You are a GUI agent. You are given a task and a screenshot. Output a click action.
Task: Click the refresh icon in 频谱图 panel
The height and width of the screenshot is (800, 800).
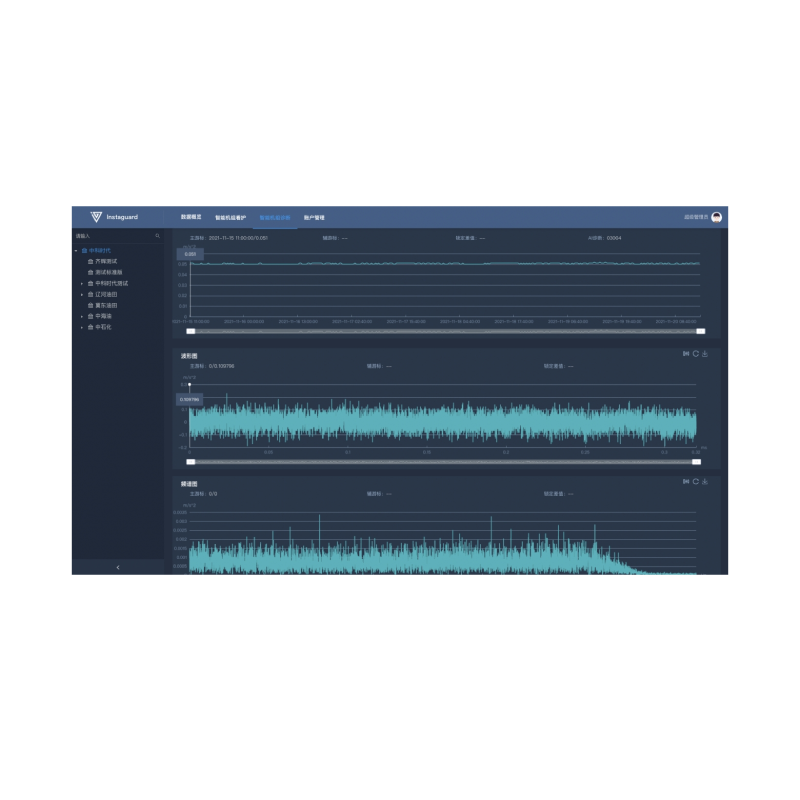coord(696,481)
